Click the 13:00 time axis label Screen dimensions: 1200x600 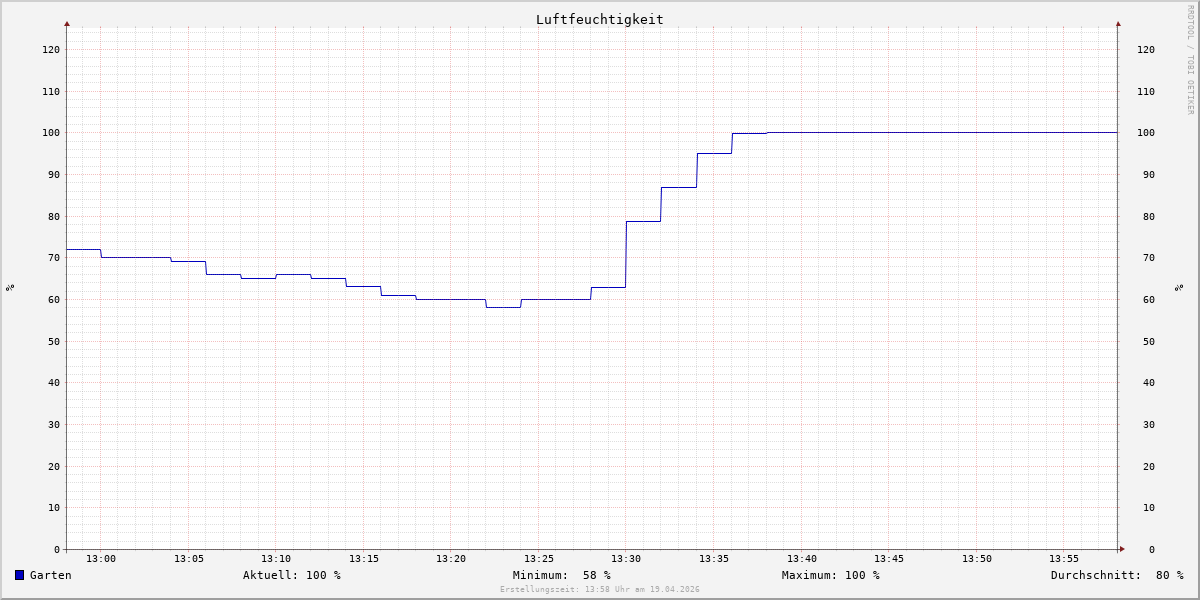pyautogui.click(x=101, y=559)
